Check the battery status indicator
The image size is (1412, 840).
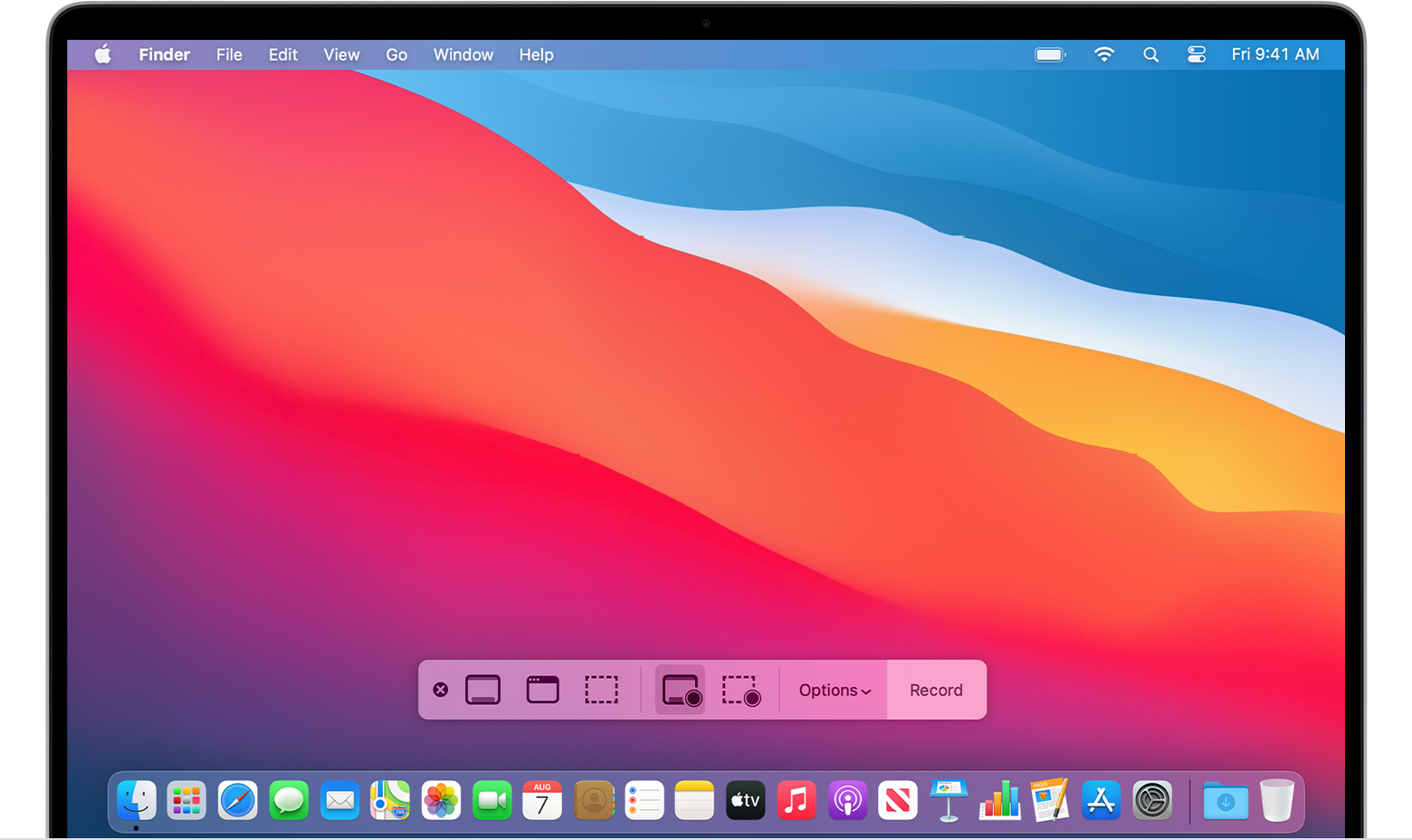click(1049, 54)
